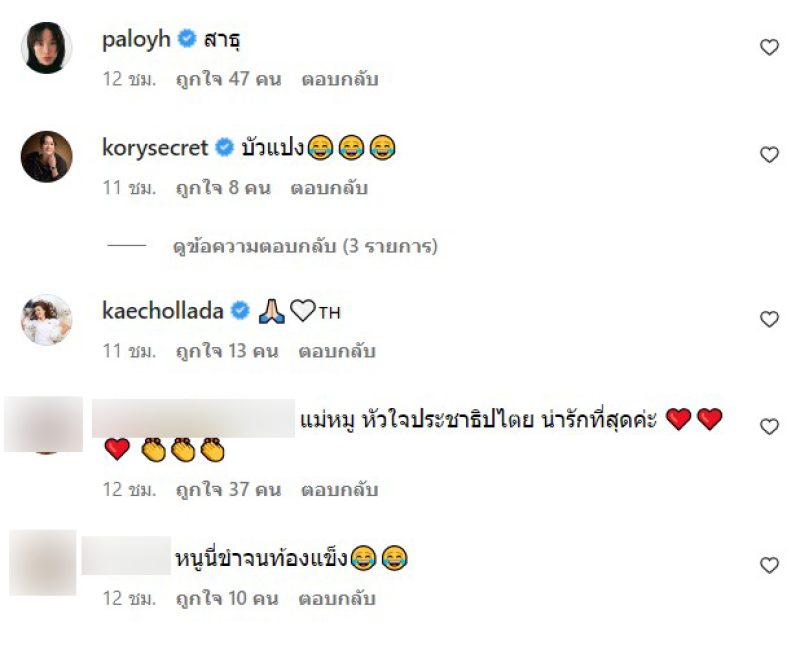Viewport: 800px width, 645px height.
Task: Reply to the หนูนี่ขำจนท้องแข็ง comment
Action: 337,599
